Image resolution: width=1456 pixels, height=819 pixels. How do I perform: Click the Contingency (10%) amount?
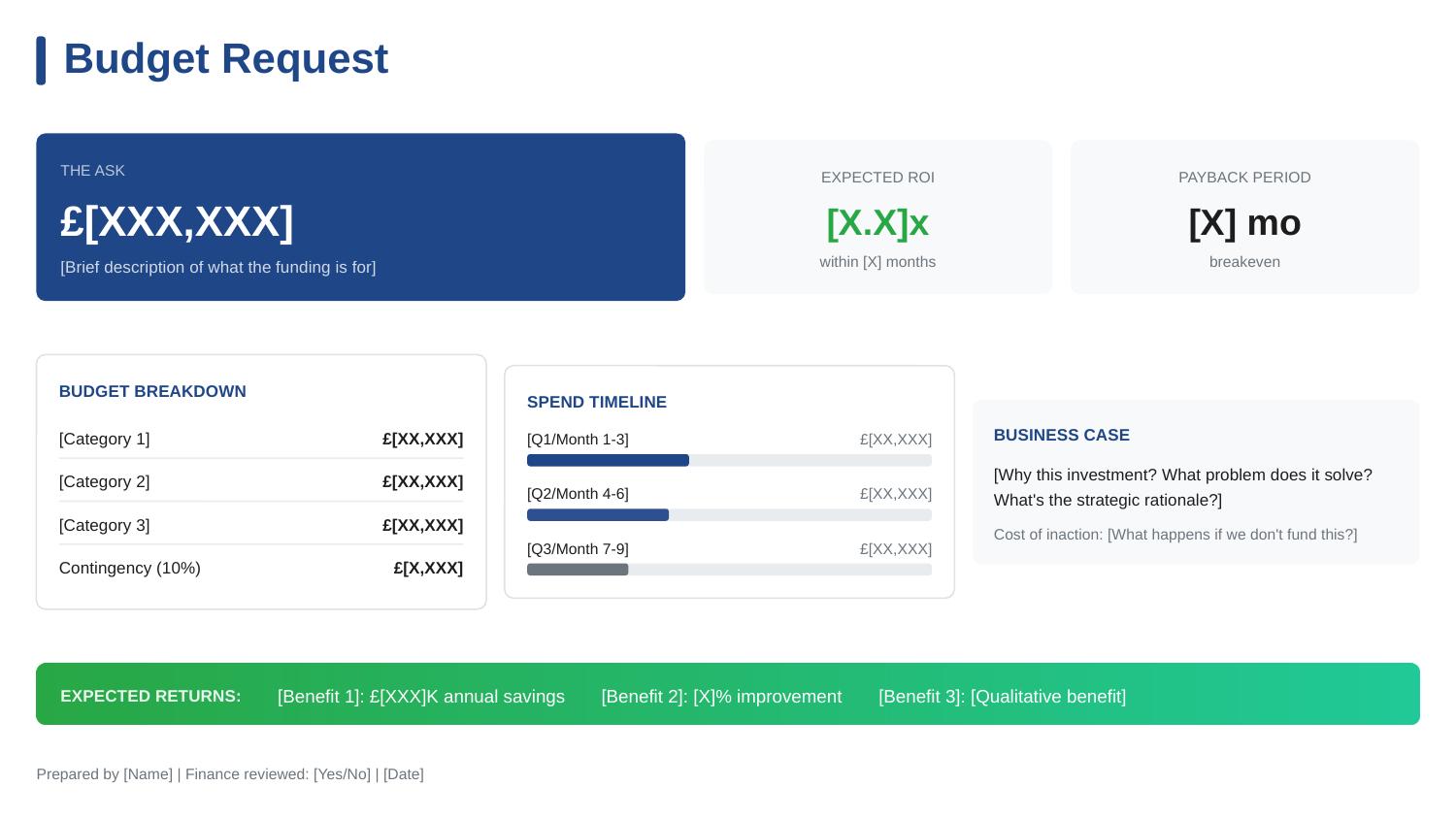[x=428, y=569]
